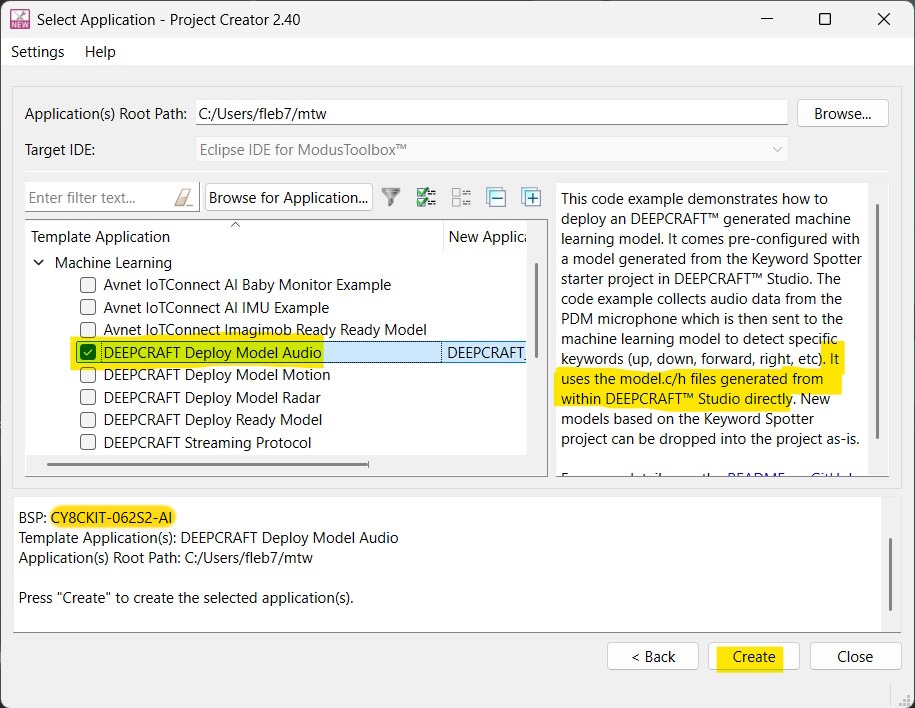Click the Browse for Application... button

click(289, 197)
